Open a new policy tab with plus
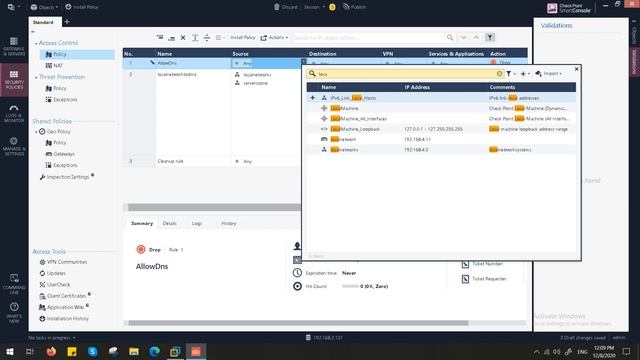This screenshot has width=640, height=360. (67, 22)
